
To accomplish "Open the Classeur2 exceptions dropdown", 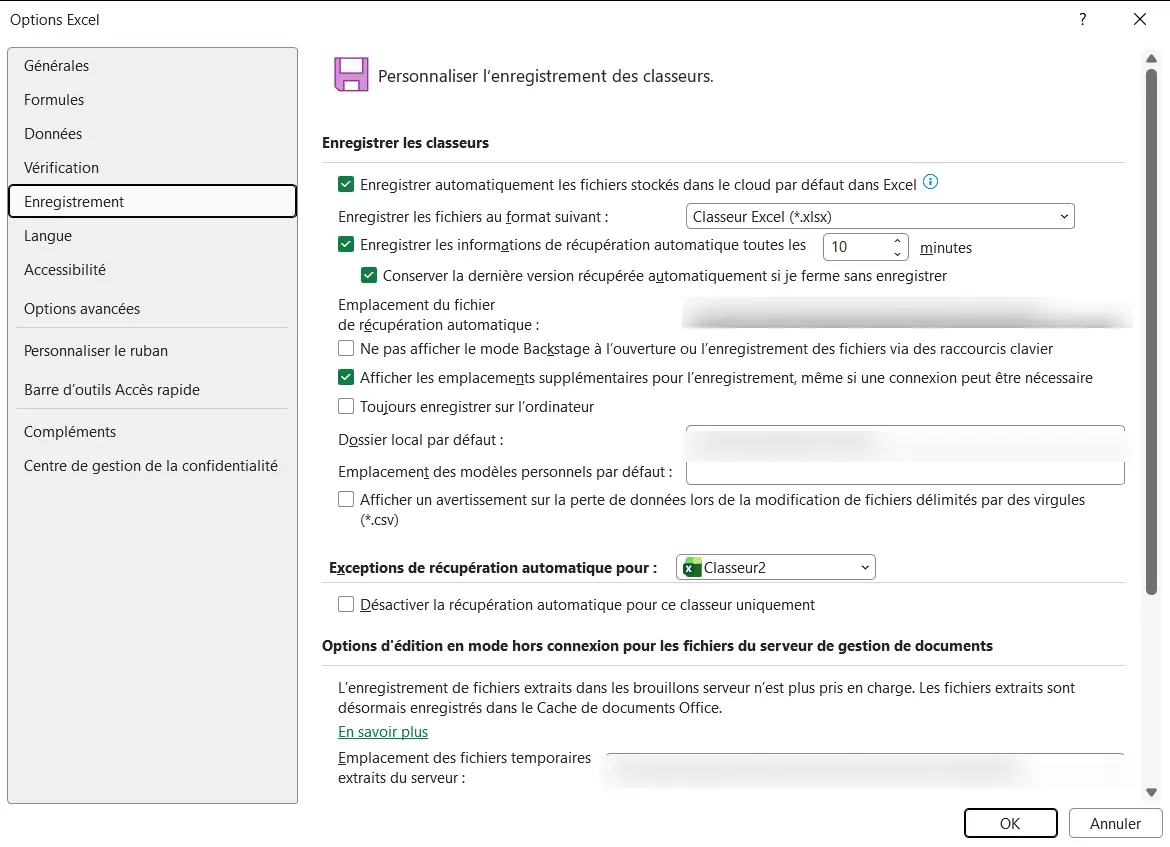I will click(x=775, y=568).
